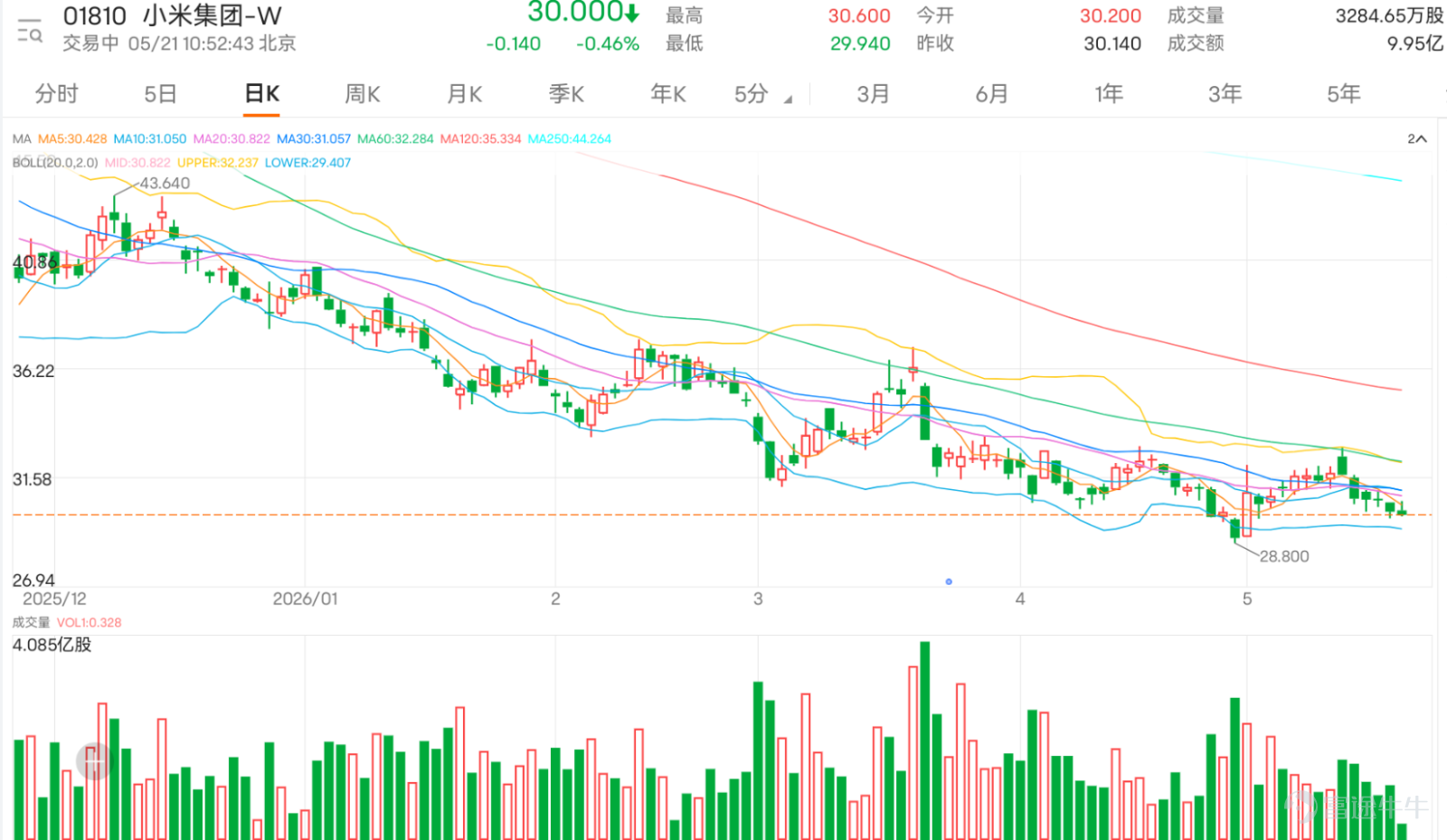Screen dimensions: 1447x840
Task: Click the 成交量 3284.65万股 value
Action: point(1389,15)
